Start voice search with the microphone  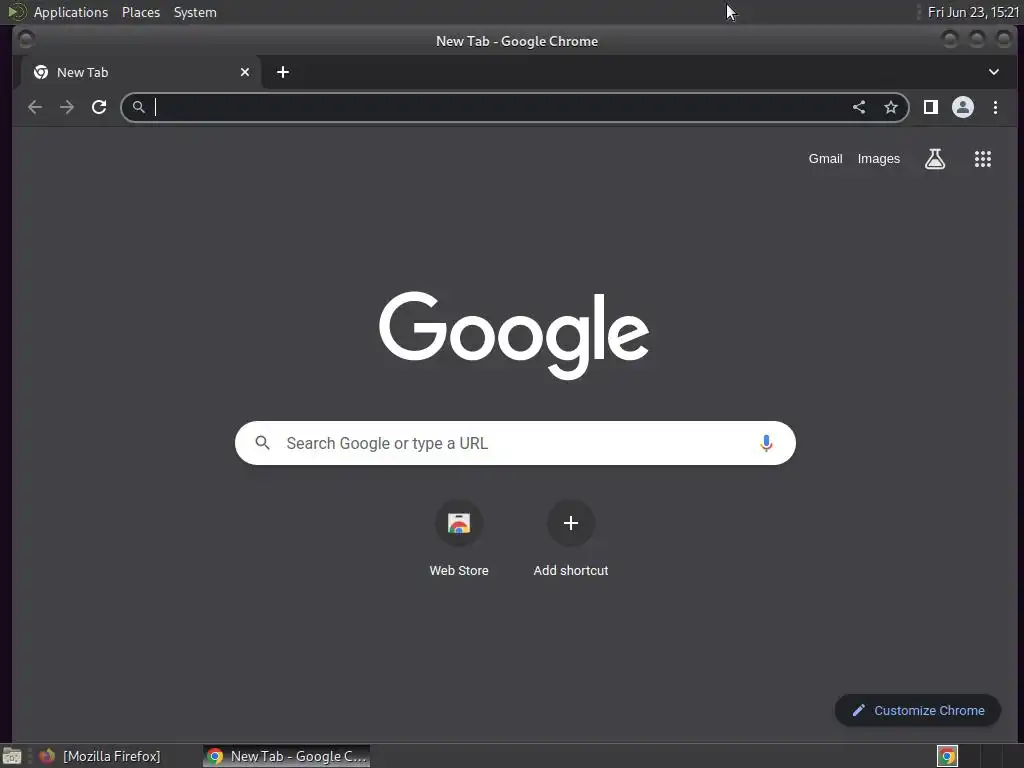coord(766,443)
